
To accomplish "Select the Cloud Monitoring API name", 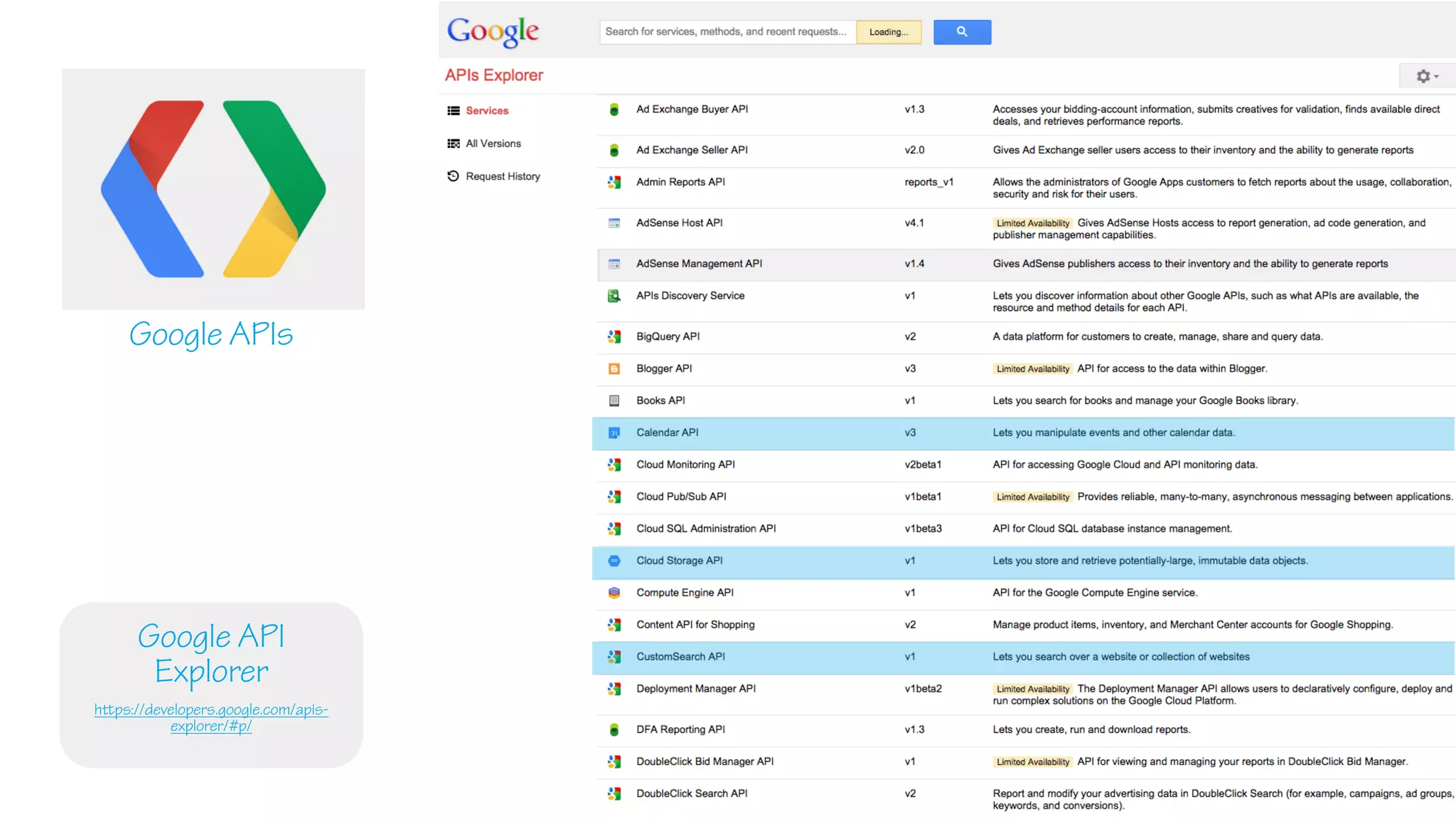I will coord(685,465).
